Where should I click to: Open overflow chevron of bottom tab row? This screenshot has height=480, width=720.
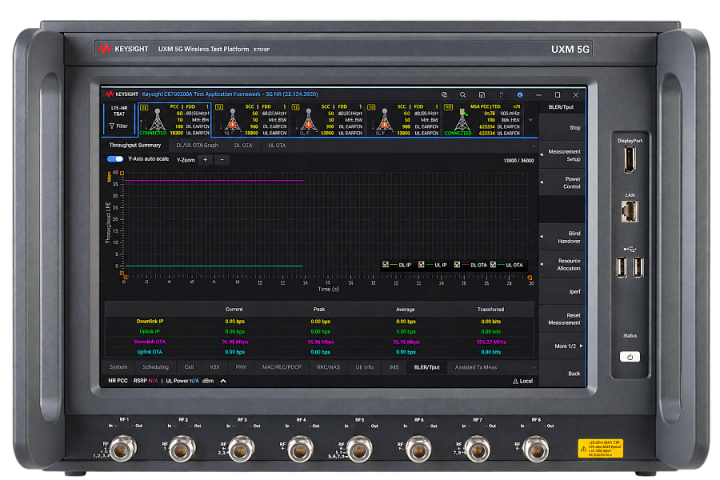[533, 367]
